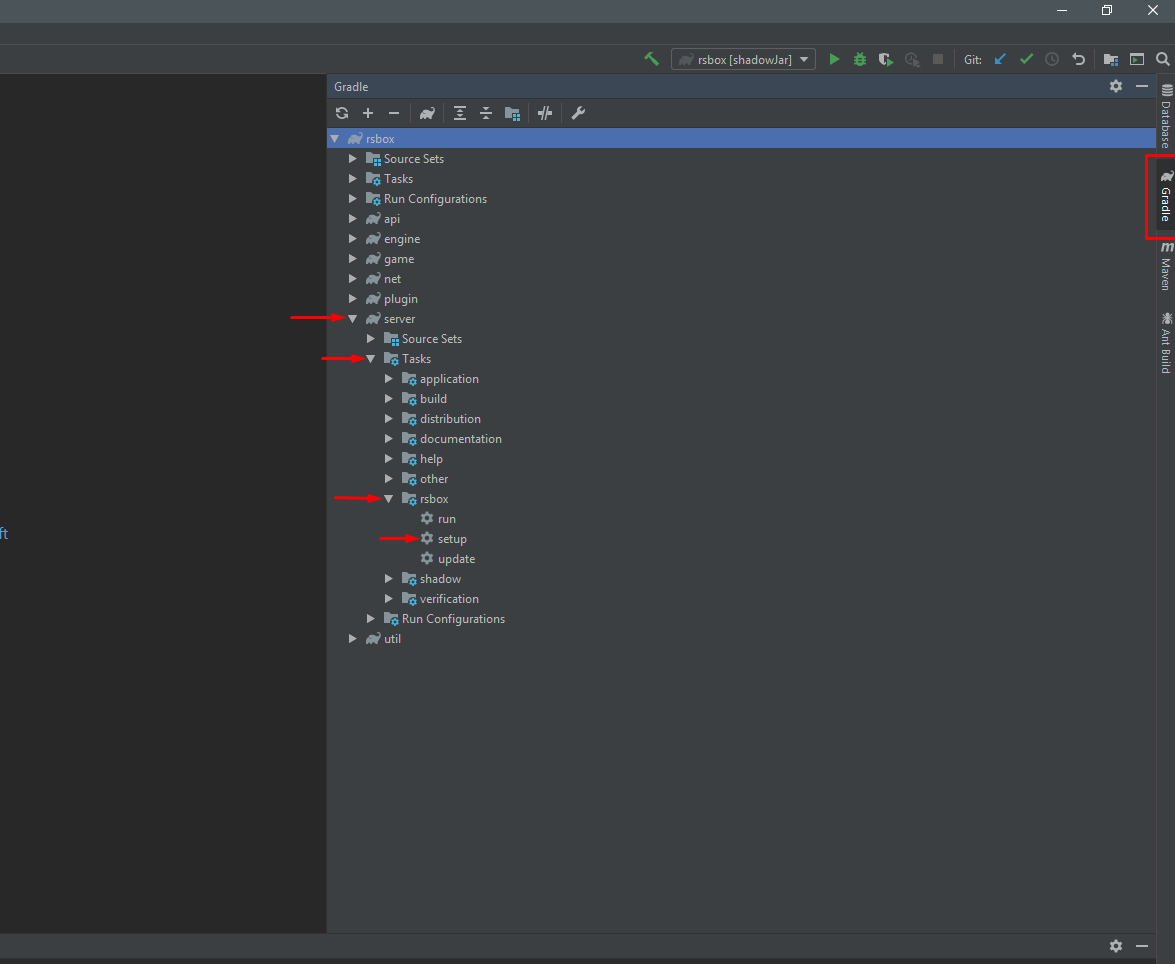The width and height of the screenshot is (1175, 964).
Task: Reload all Gradle projects icon
Action: click(342, 113)
